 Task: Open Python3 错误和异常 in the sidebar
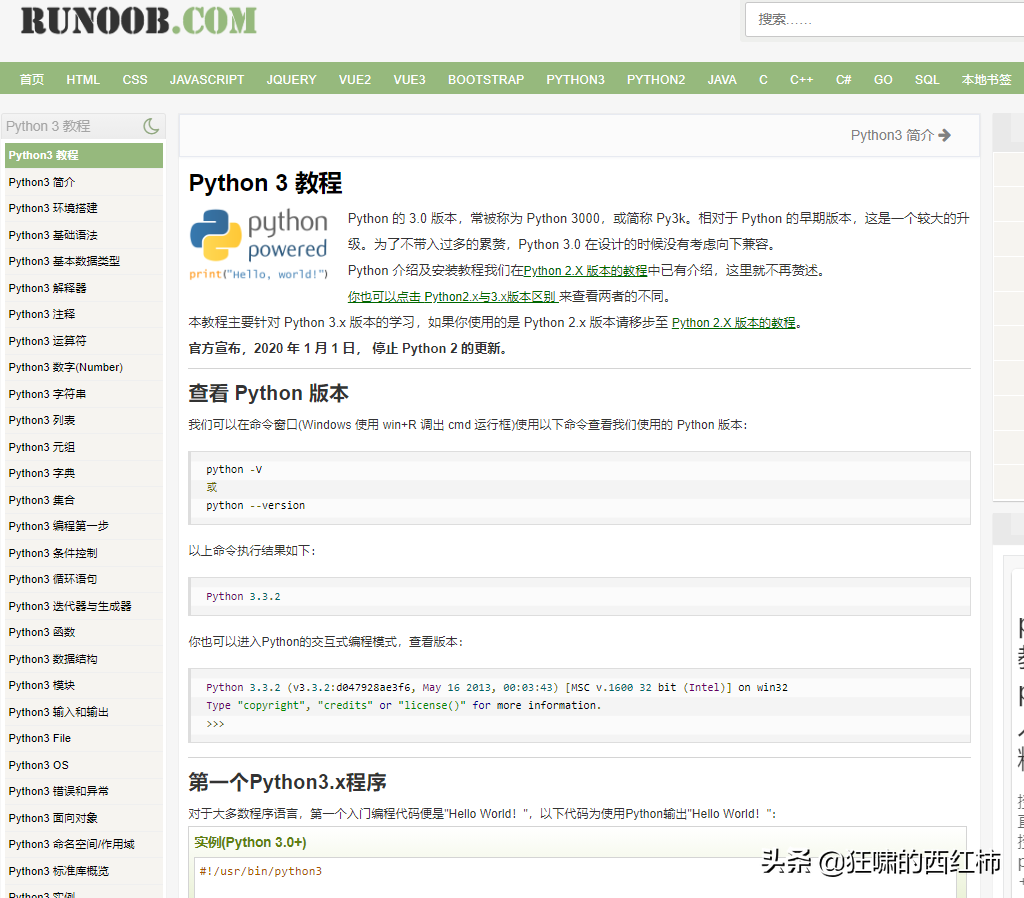point(84,792)
